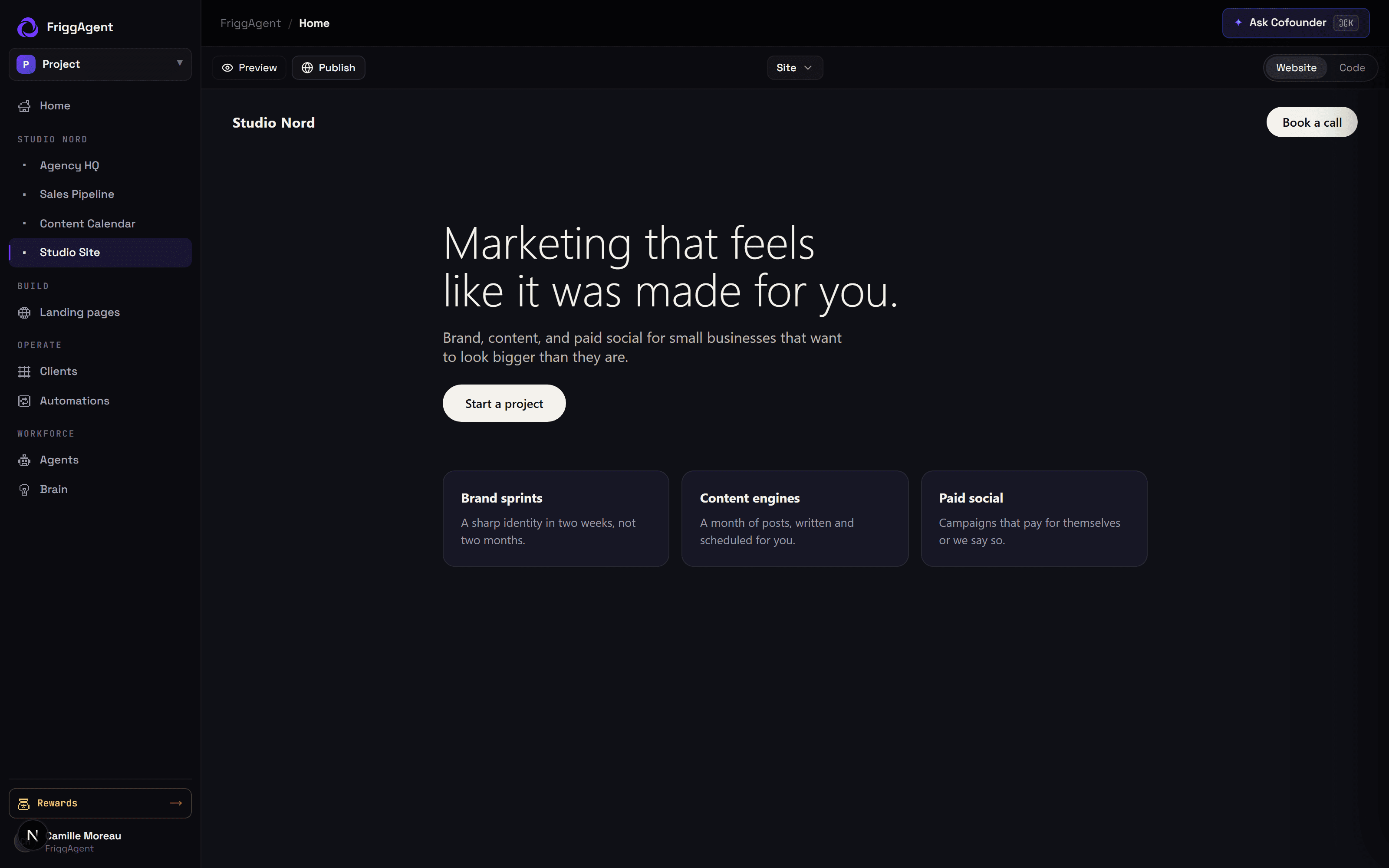
Task: Click the Publish globe icon
Action: point(307,68)
